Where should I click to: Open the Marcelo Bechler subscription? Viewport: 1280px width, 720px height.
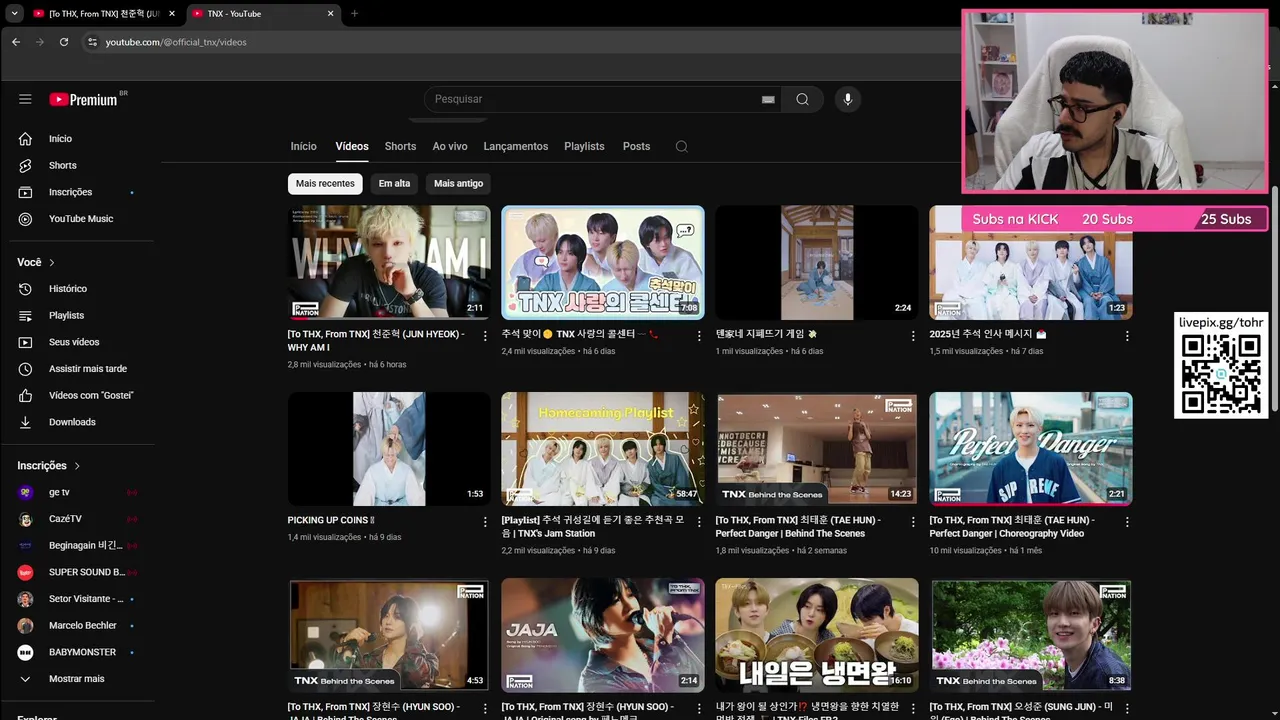(83, 626)
